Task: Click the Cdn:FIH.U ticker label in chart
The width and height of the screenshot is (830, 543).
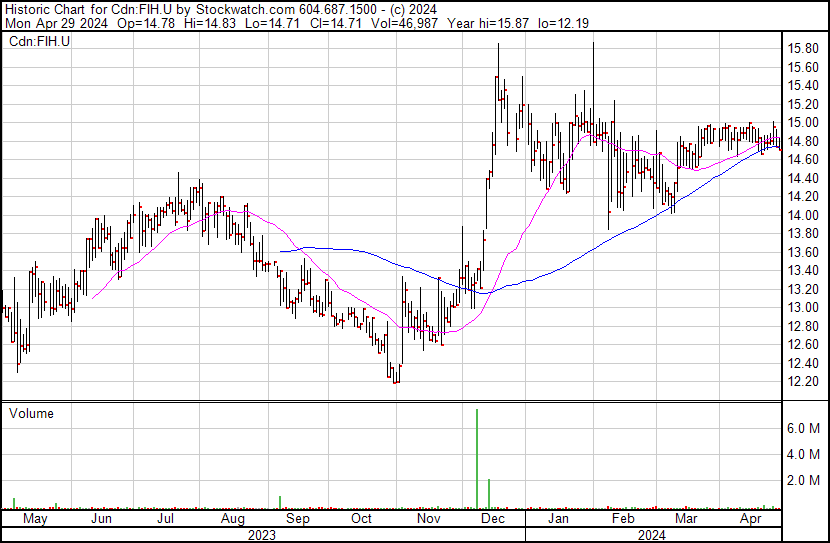Action: tap(39, 42)
